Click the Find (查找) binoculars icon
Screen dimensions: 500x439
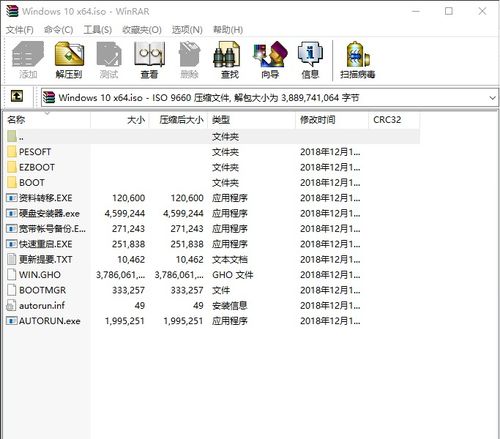[227, 54]
